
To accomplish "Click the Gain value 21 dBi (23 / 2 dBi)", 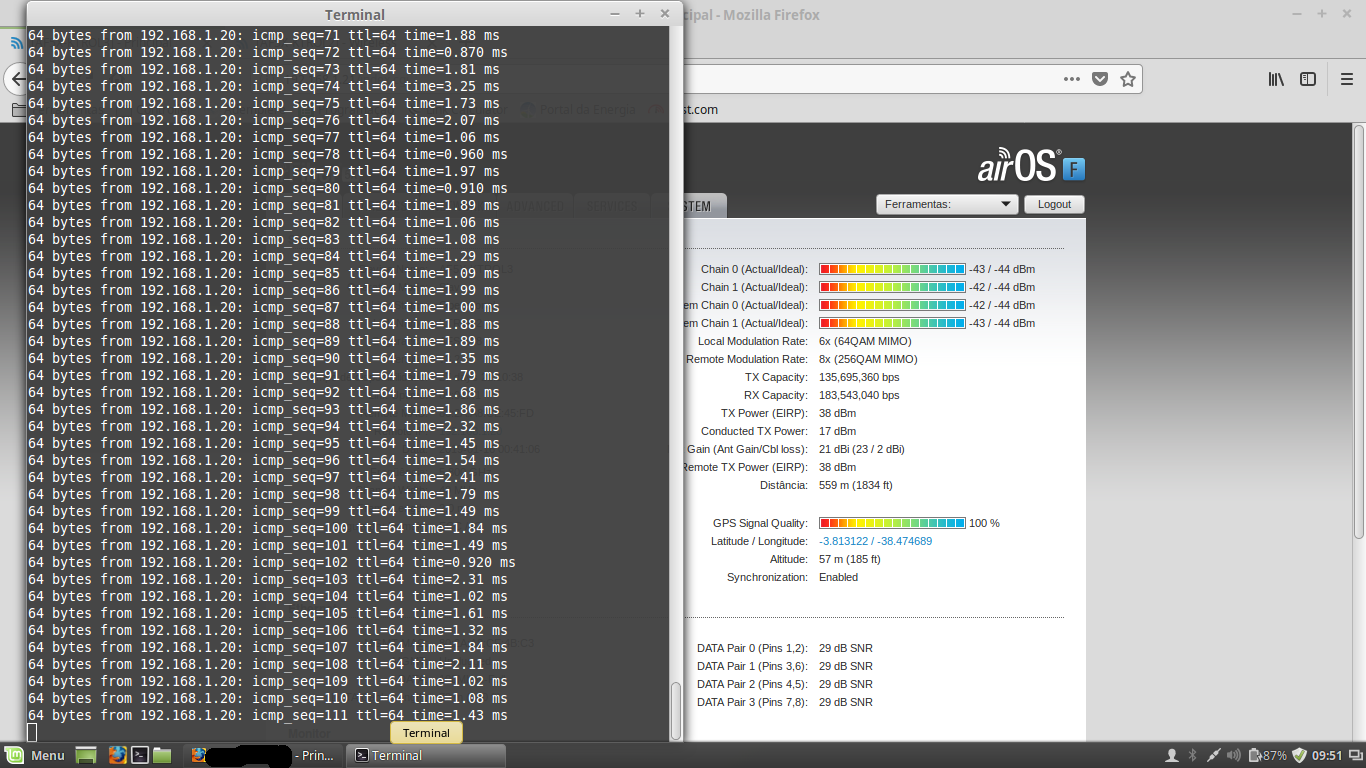I will tap(862, 449).
